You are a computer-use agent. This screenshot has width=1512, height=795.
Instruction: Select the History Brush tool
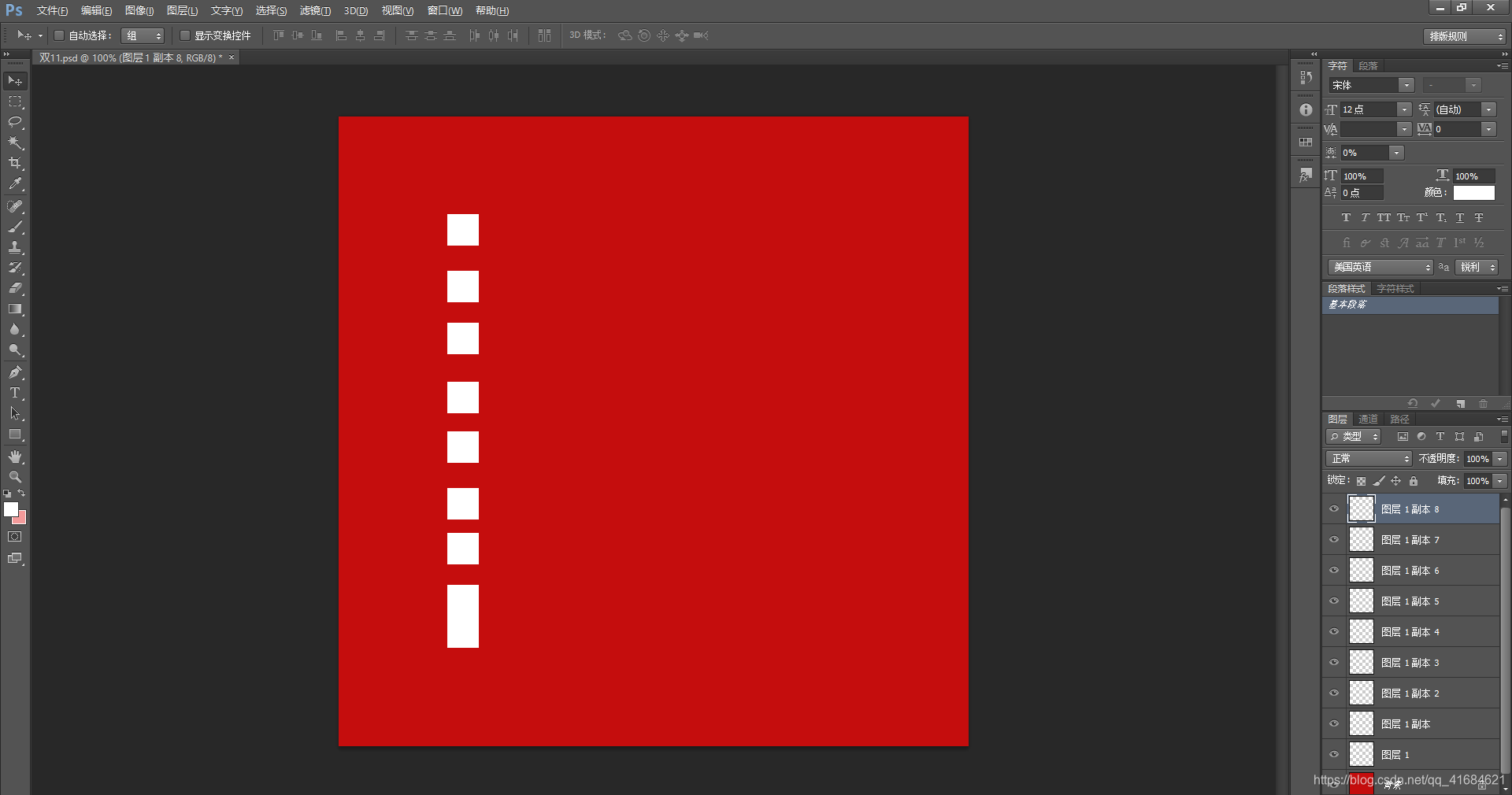(15, 268)
